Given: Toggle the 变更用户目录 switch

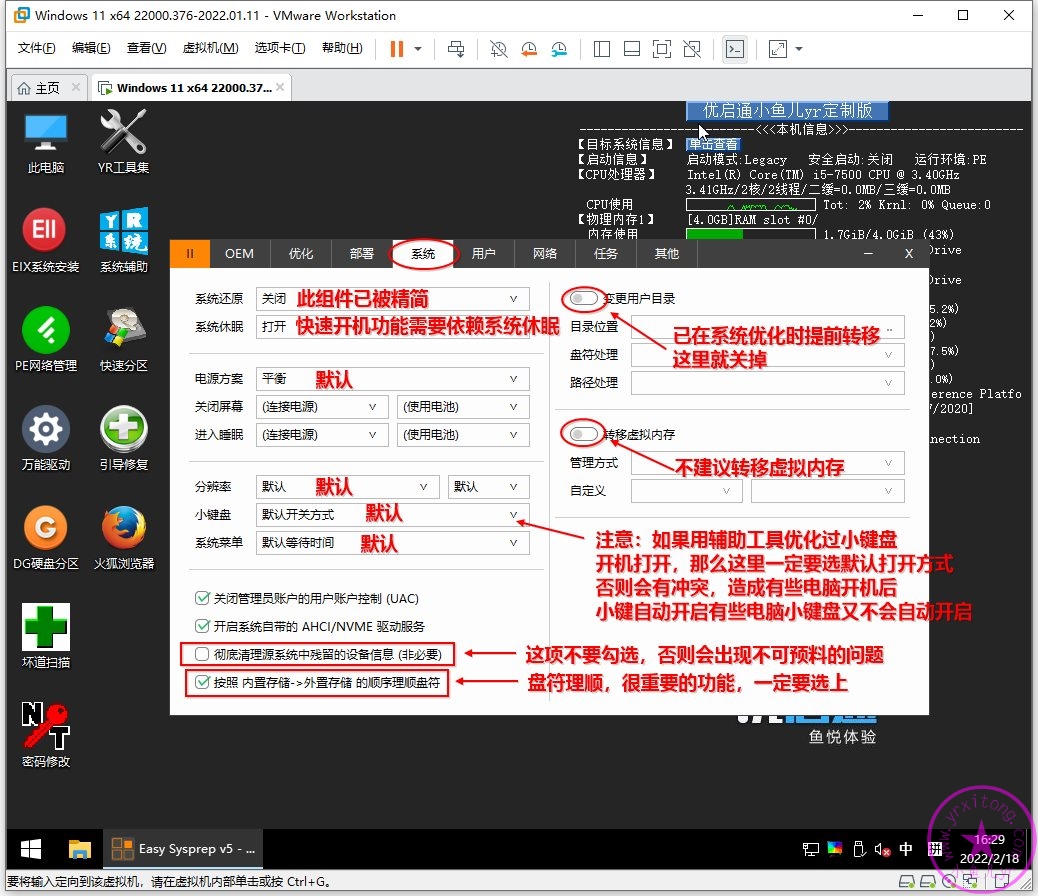Looking at the screenshot, I should pos(583,299).
